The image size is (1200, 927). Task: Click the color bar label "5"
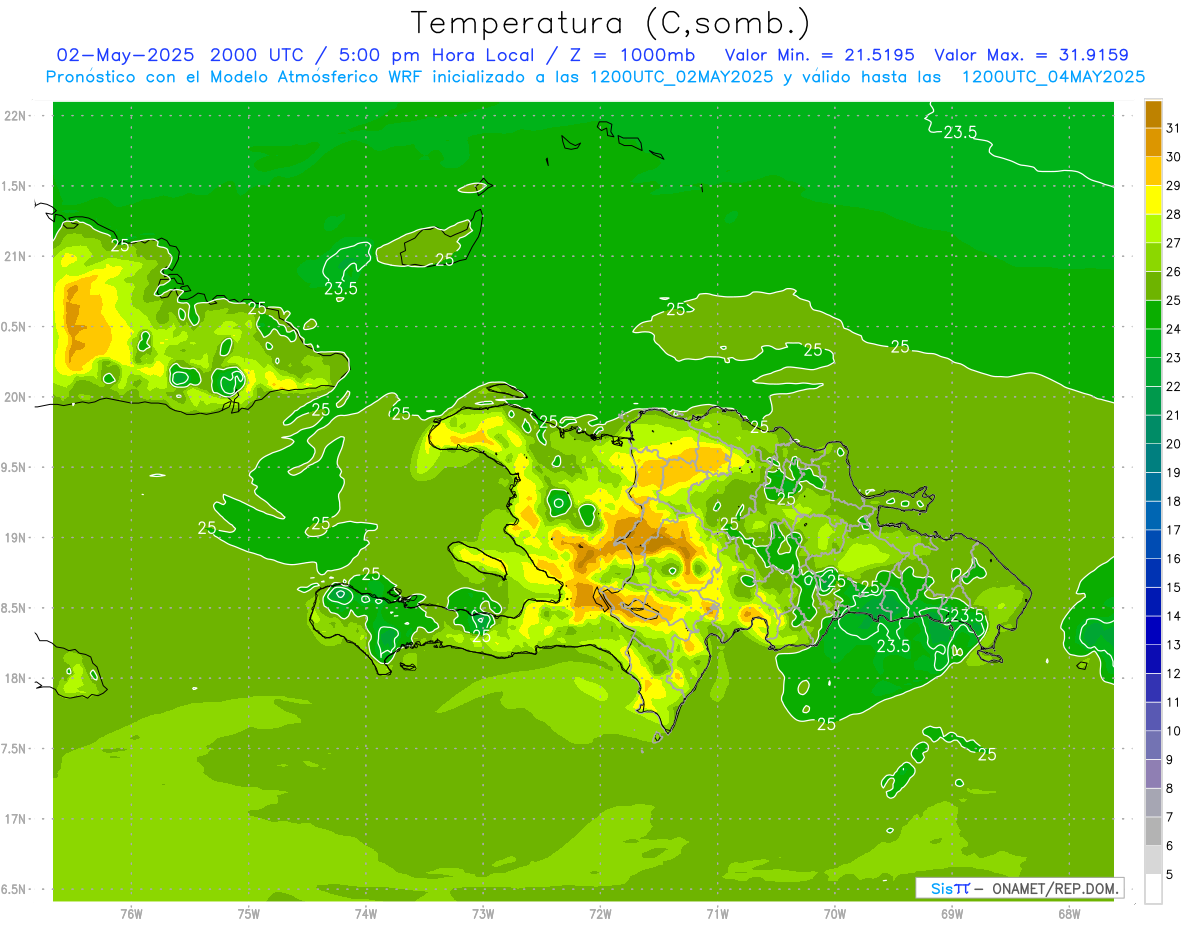[1170, 875]
